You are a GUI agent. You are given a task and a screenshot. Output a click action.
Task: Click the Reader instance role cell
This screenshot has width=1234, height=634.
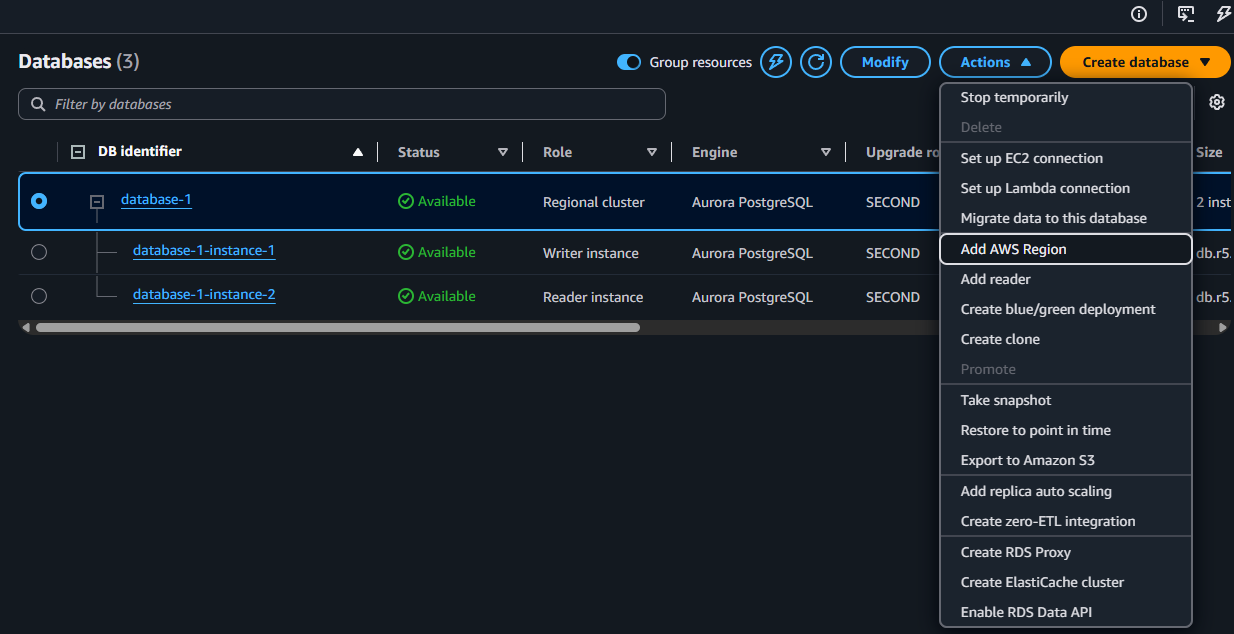coord(593,297)
